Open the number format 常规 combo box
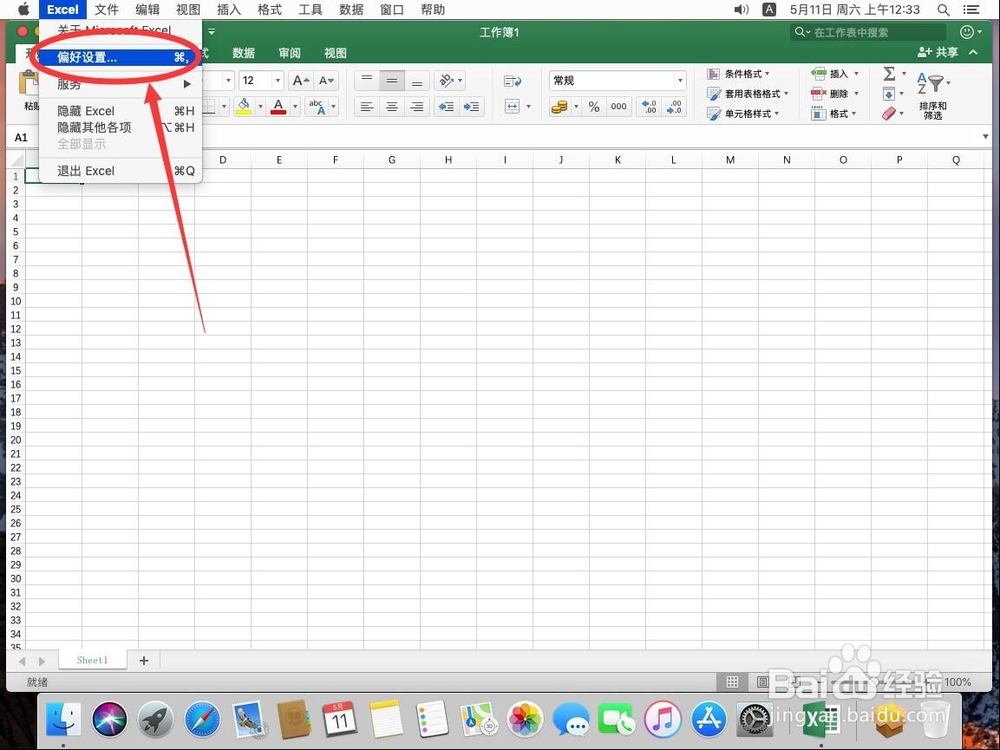1000x750 pixels. click(617, 80)
